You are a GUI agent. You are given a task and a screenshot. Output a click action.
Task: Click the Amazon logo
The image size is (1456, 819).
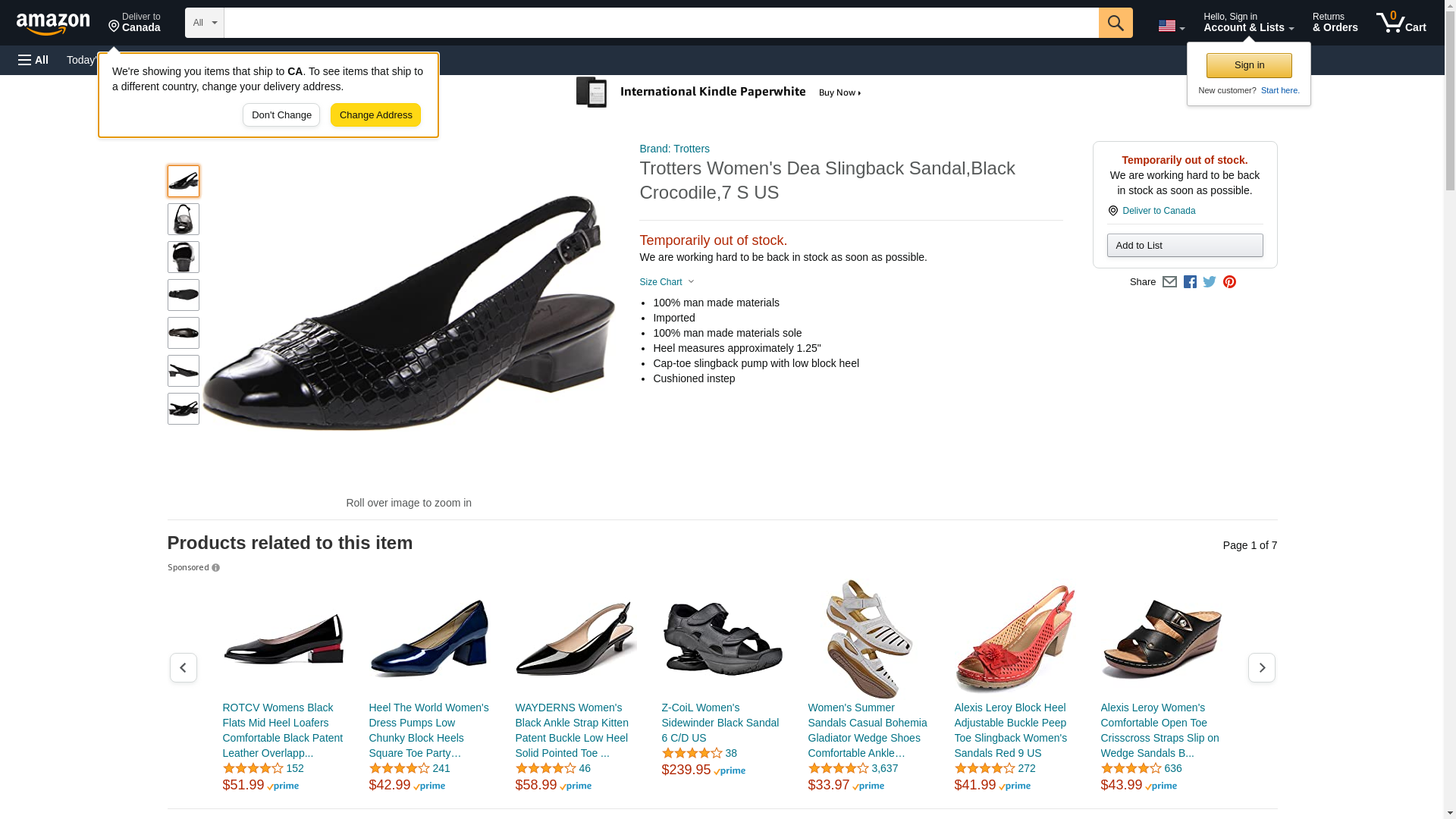(53, 24)
